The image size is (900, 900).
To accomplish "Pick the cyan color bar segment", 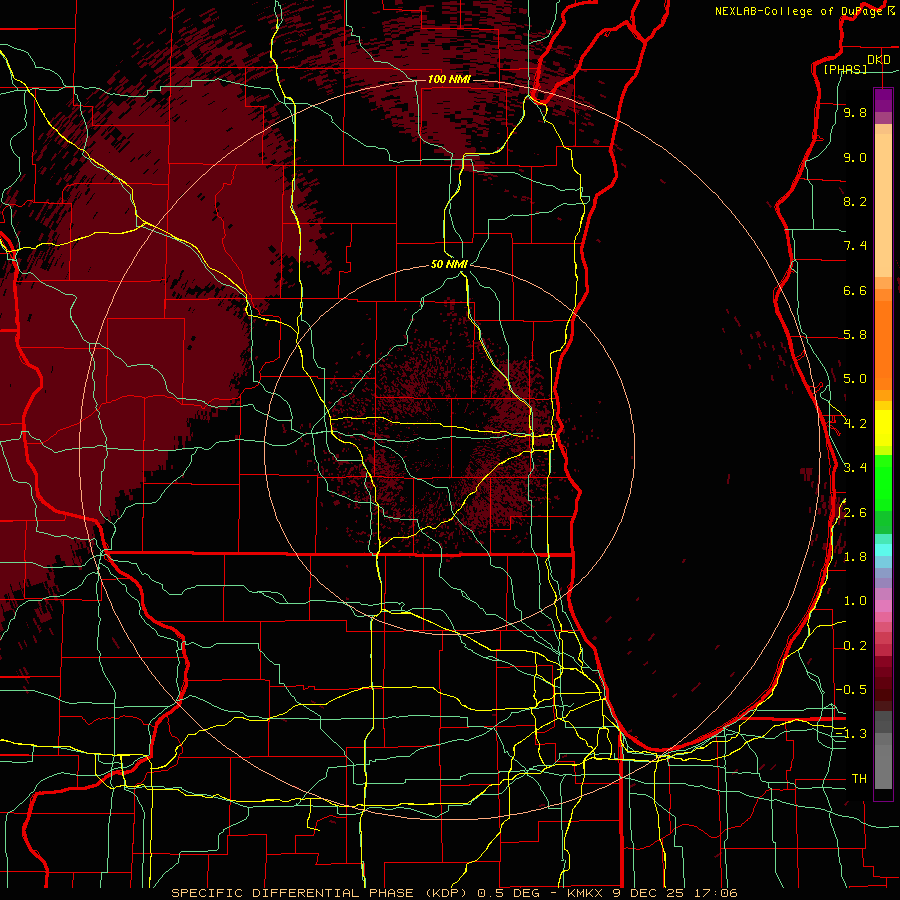I will coord(883,550).
